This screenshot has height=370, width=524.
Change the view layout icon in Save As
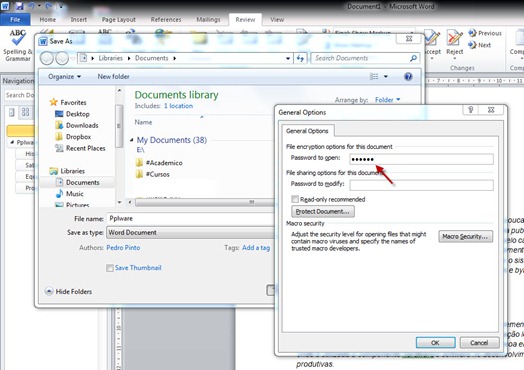tap(374, 77)
